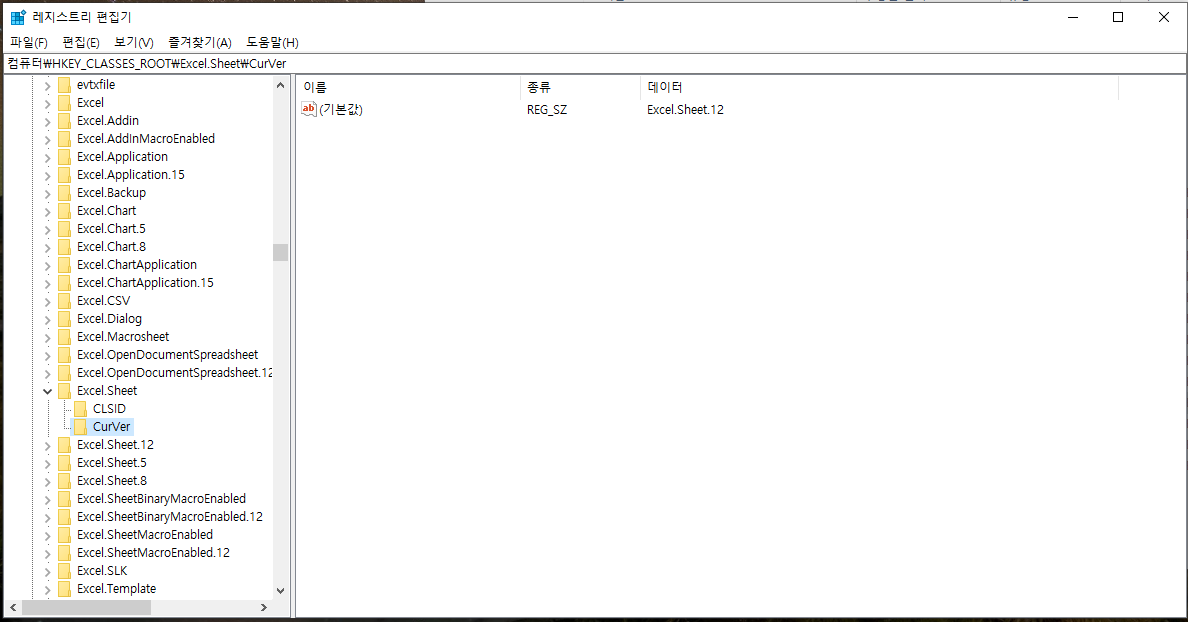
Task: Click the Excel.Dialog folder icon
Action: pyautogui.click(x=64, y=319)
